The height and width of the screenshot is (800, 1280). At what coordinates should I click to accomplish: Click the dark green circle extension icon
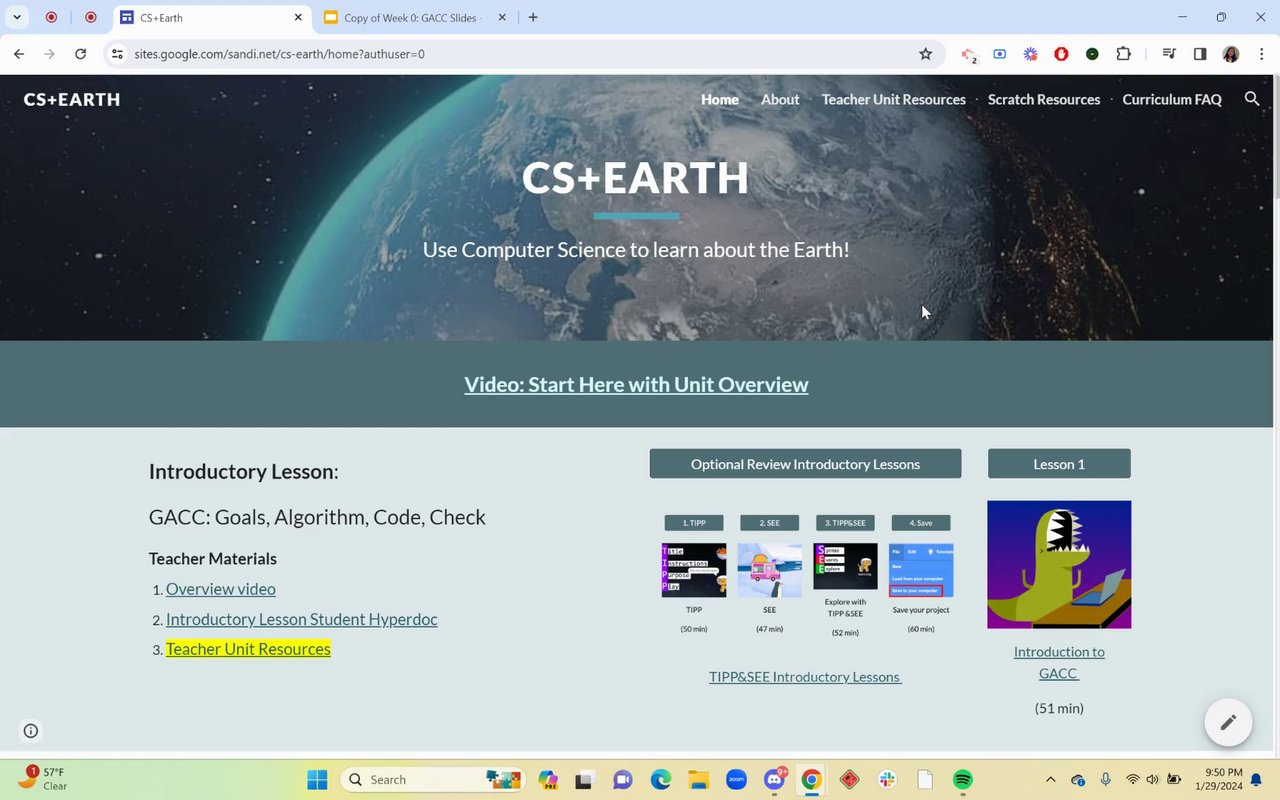coord(1092,54)
